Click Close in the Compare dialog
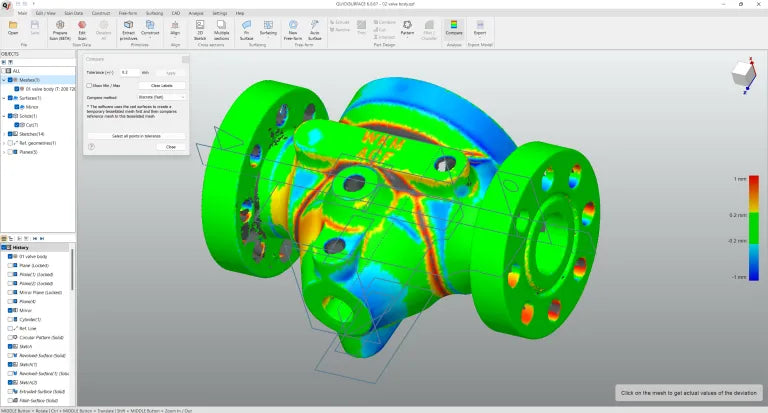 [x=170, y=146]
